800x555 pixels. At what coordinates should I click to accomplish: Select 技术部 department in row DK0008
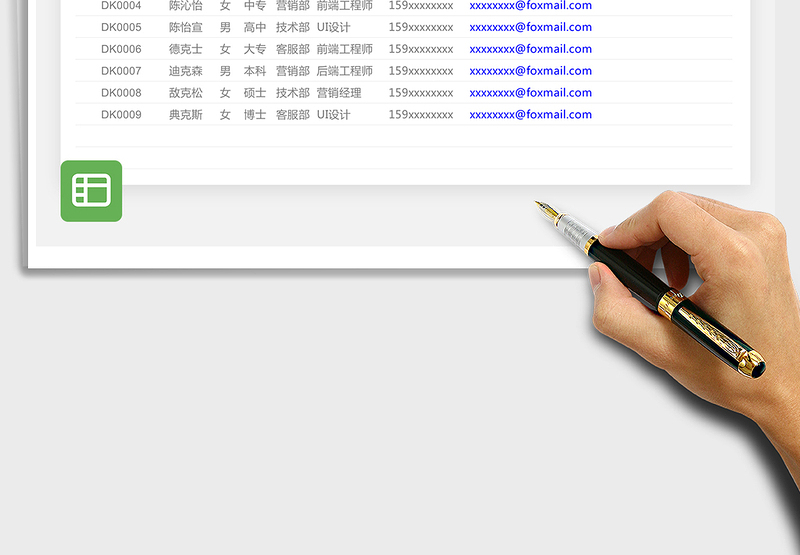[293, 93]
